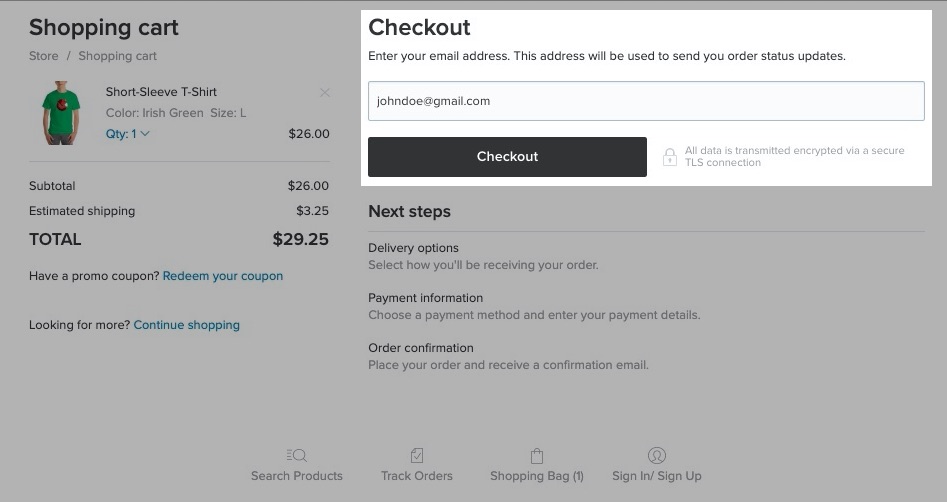Focus the email address input field

646,101
